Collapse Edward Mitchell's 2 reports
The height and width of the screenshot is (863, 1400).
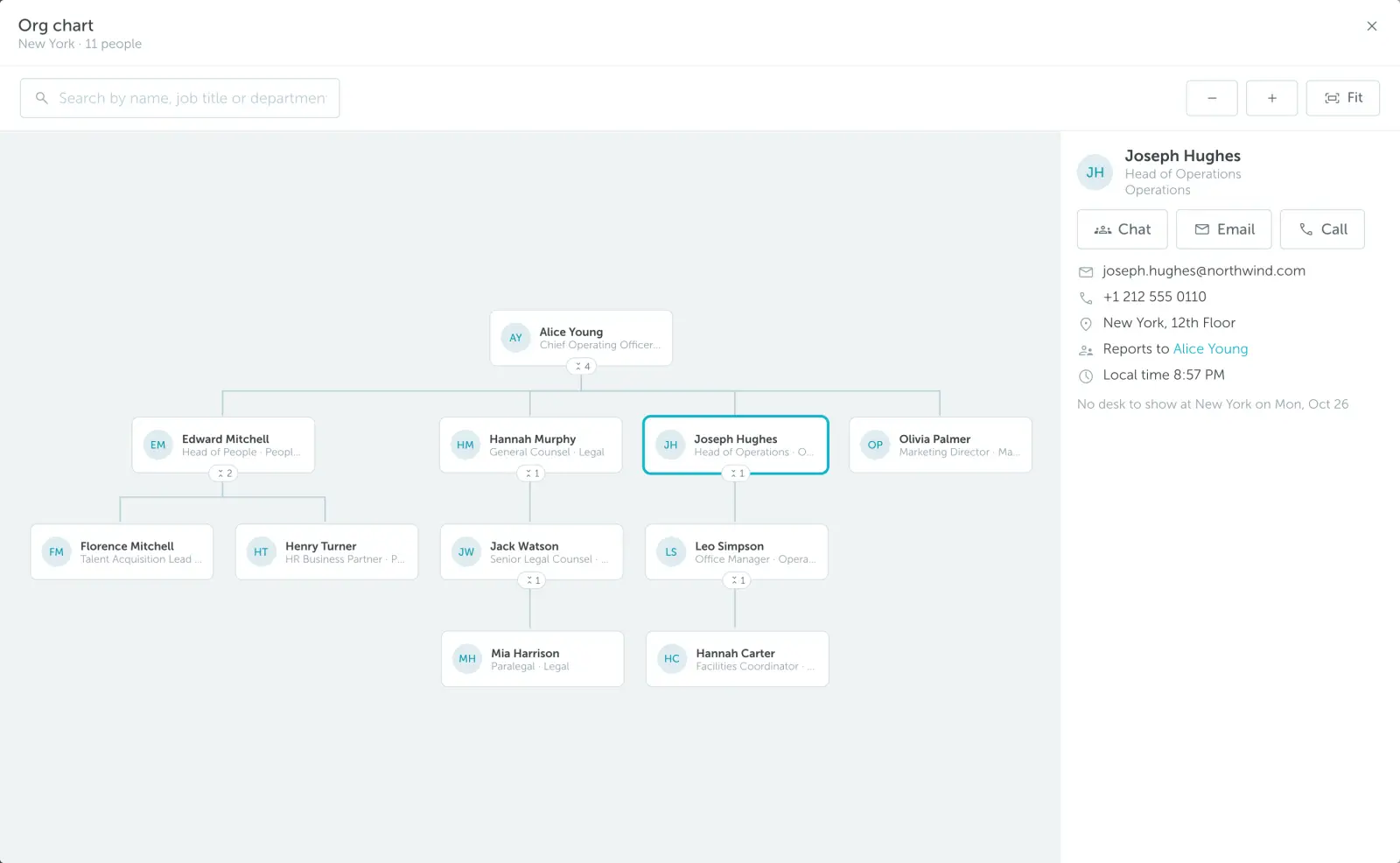coord(224,474)
